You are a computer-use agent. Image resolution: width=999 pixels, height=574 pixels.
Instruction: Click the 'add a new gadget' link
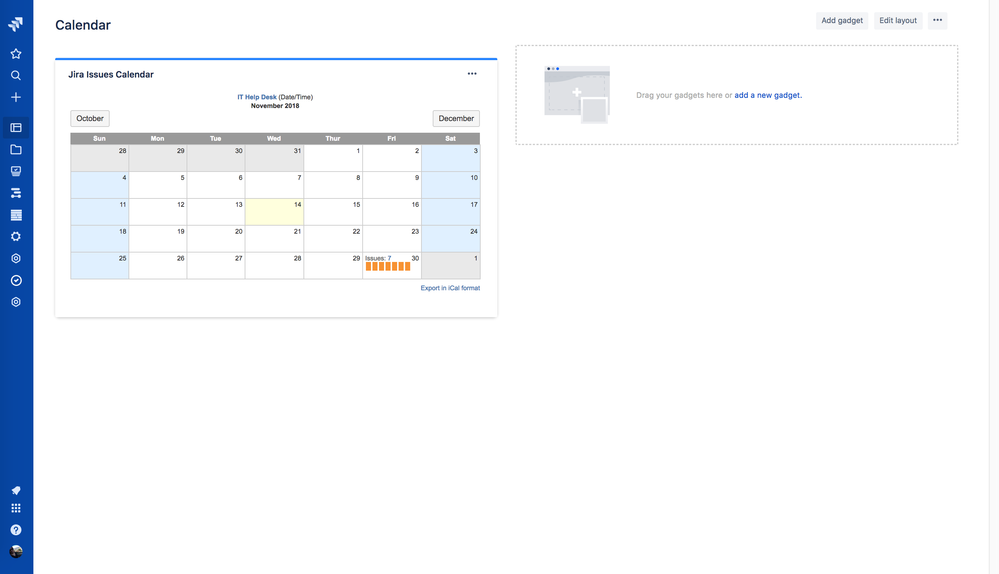[x=768, y=95]
